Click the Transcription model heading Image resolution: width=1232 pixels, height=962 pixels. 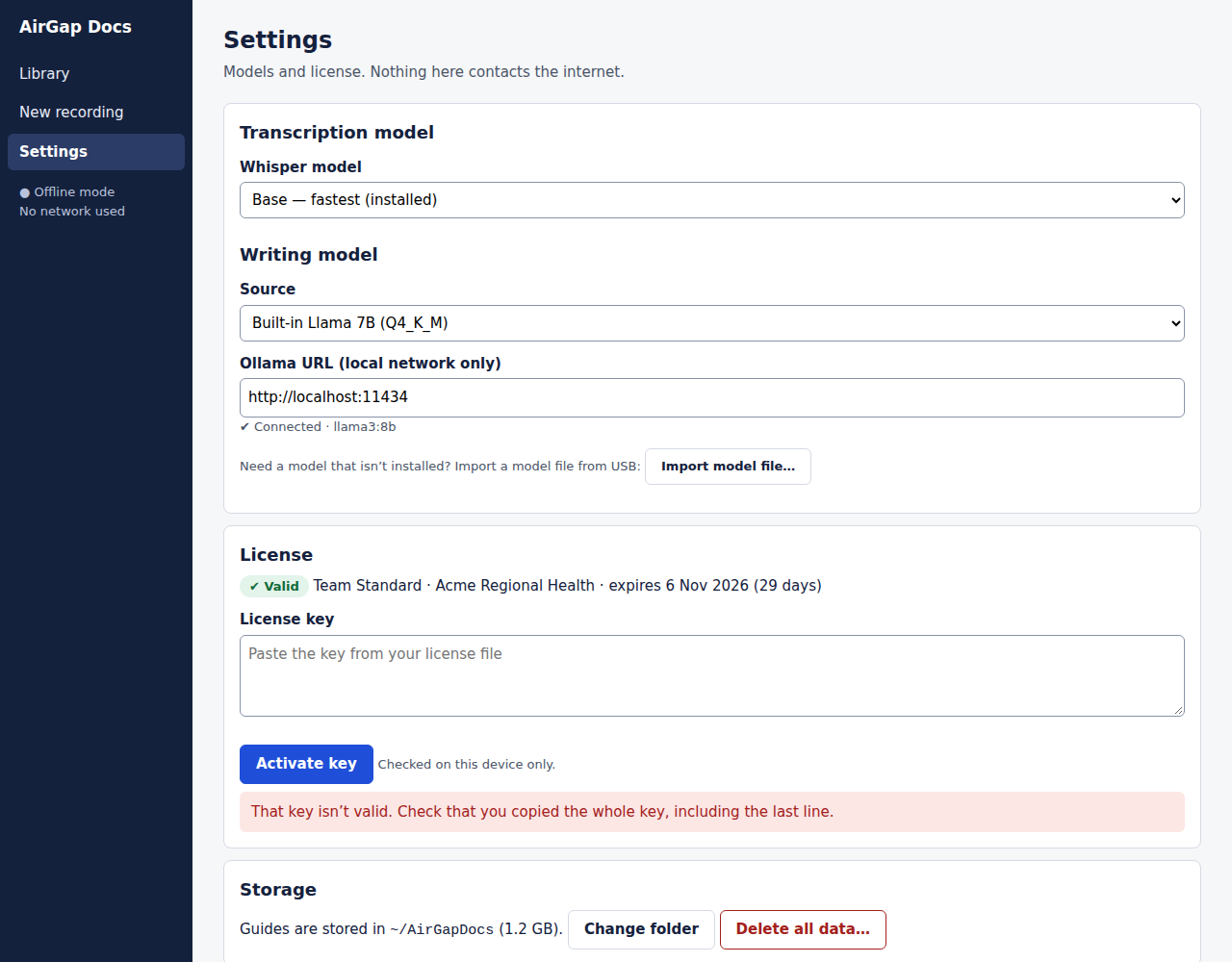[x=337, y=133]
